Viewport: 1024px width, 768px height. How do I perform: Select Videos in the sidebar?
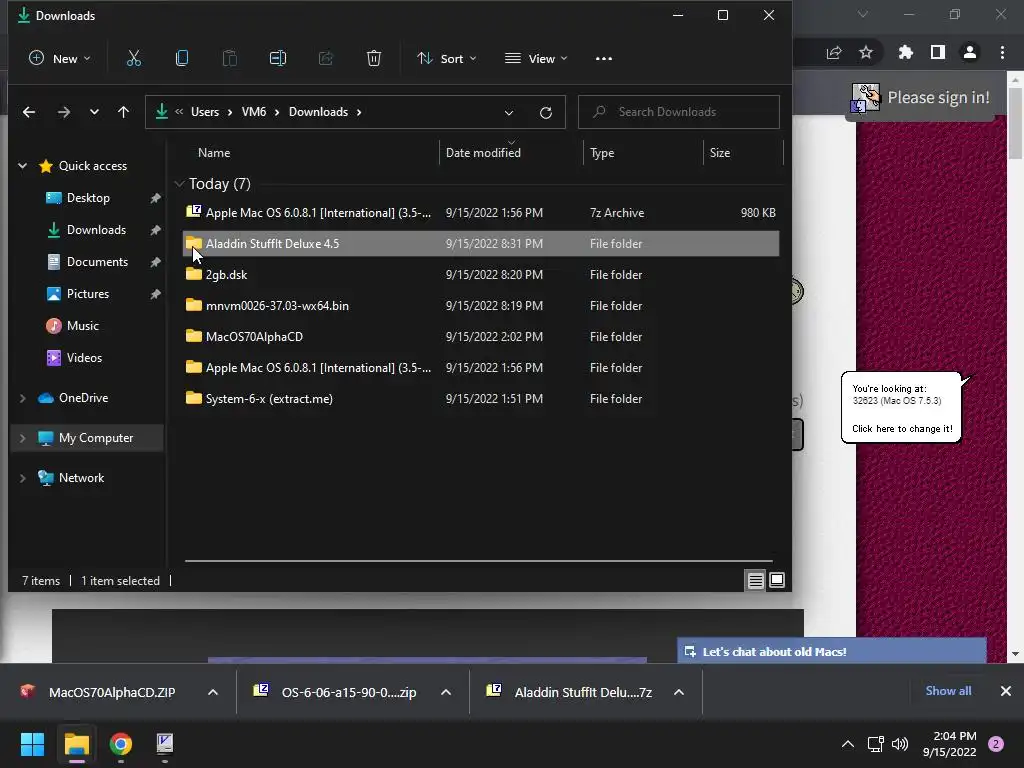(x=84, y=358)
